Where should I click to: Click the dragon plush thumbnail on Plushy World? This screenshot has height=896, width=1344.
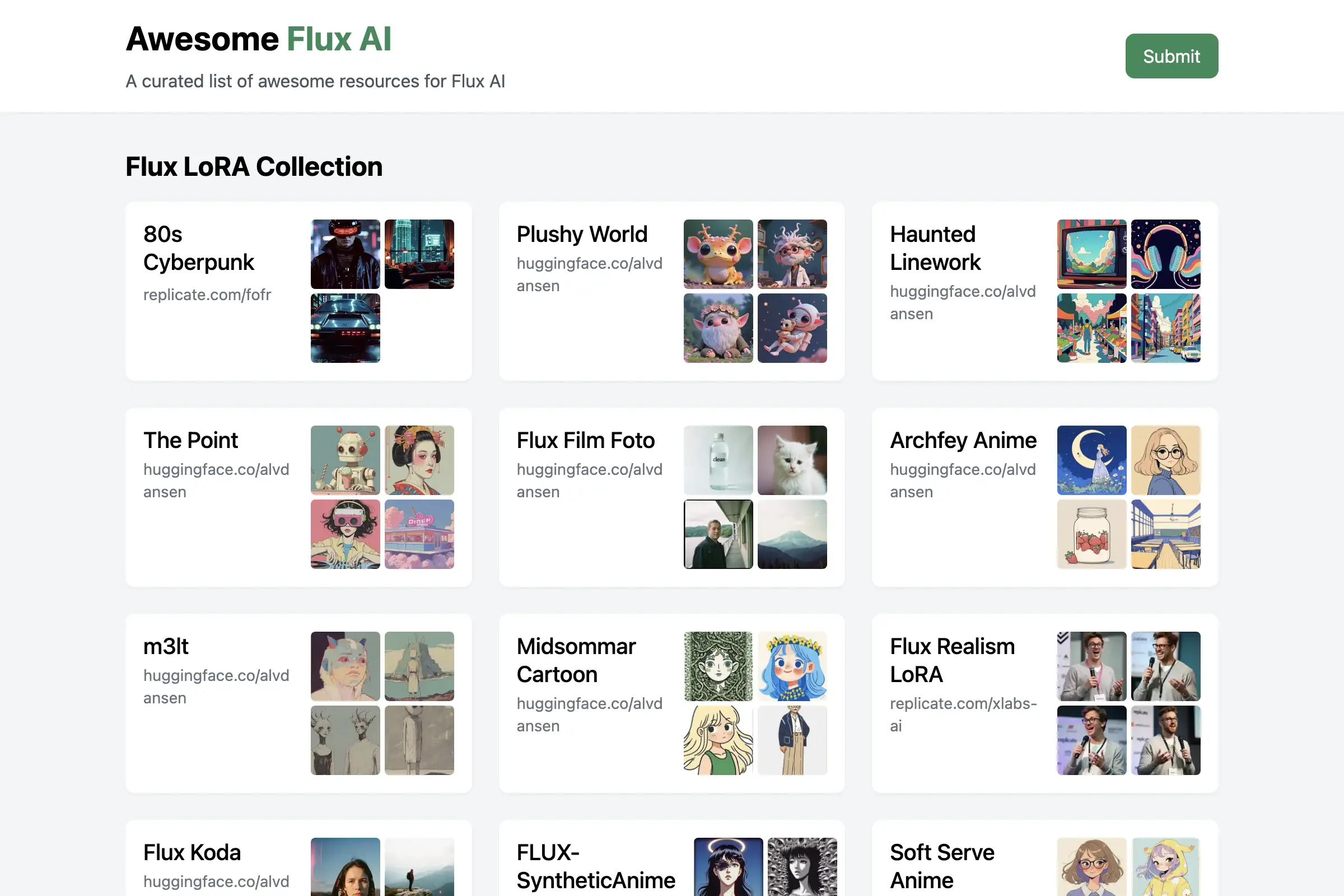(718, 254)
